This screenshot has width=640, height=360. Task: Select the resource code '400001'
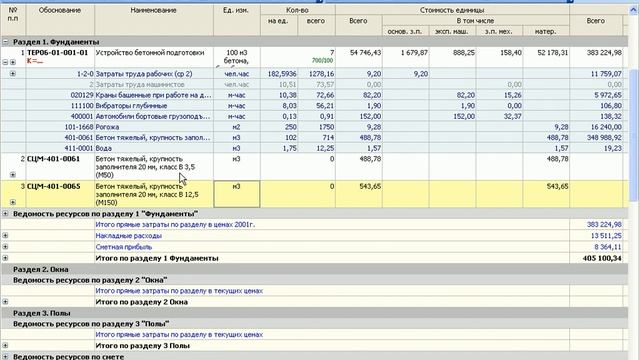pos(82,116)
